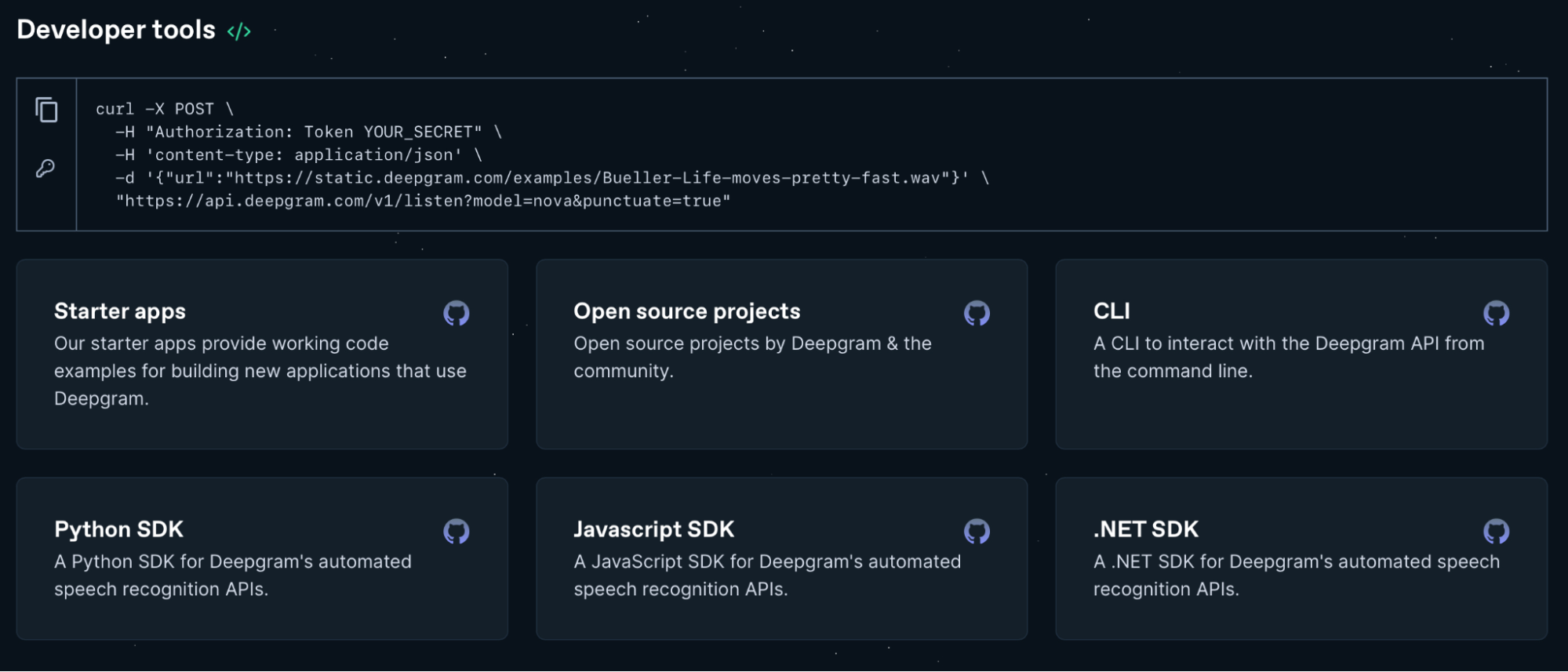Viewport: 1568px width, 672px height.
Task: Open the Open source projects GitHub icon
Action: (x=977, y=313)
